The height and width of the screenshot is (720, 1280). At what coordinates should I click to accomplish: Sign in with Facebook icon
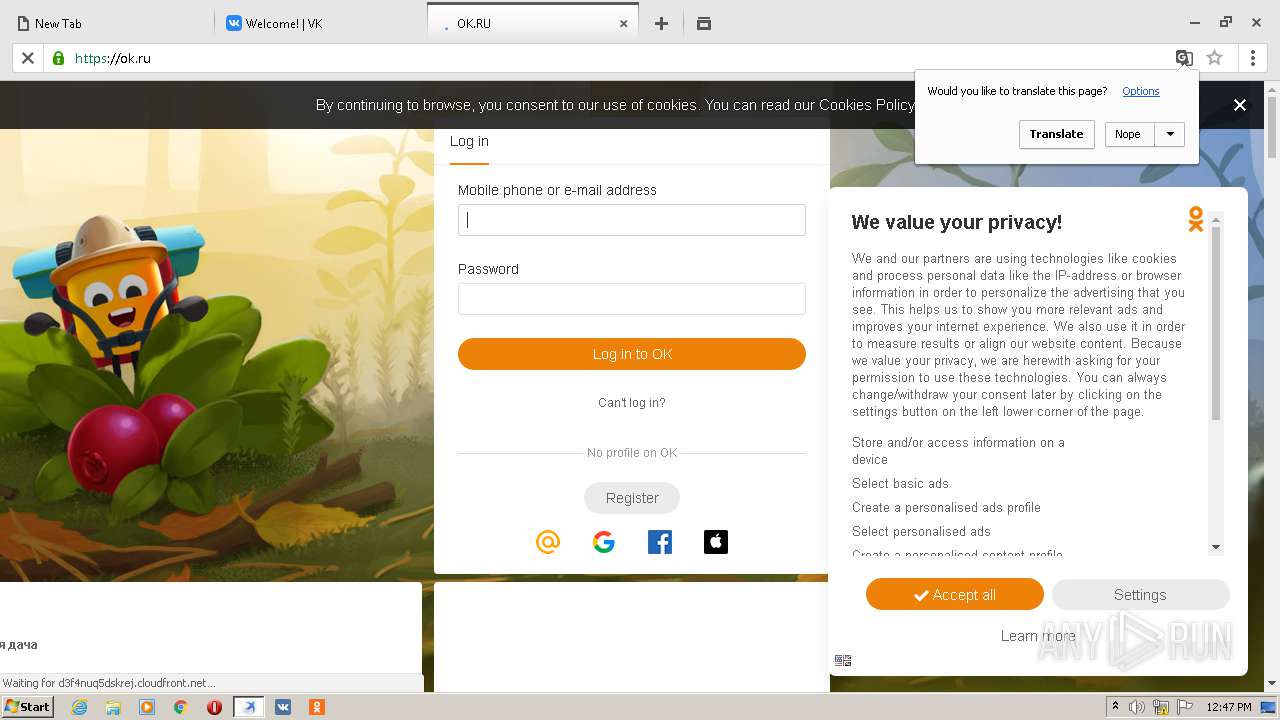click(x=660, y=542)
